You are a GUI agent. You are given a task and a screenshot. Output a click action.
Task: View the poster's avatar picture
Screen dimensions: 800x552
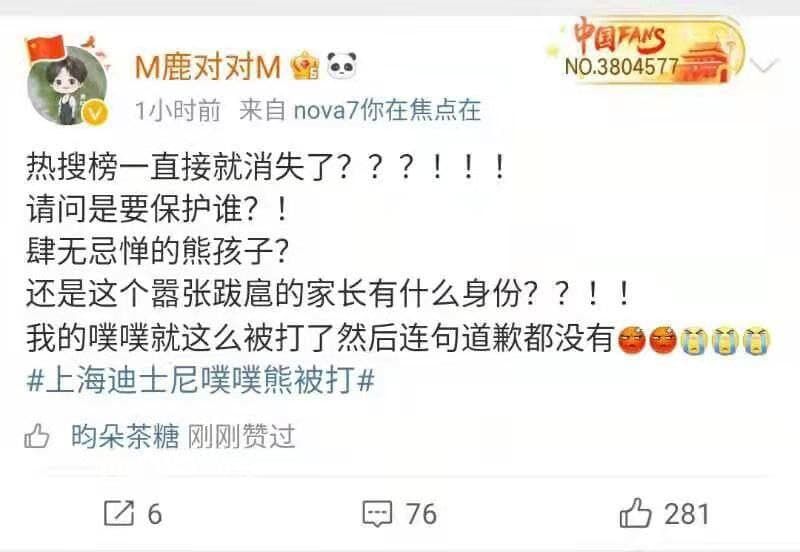click(66, 84)
